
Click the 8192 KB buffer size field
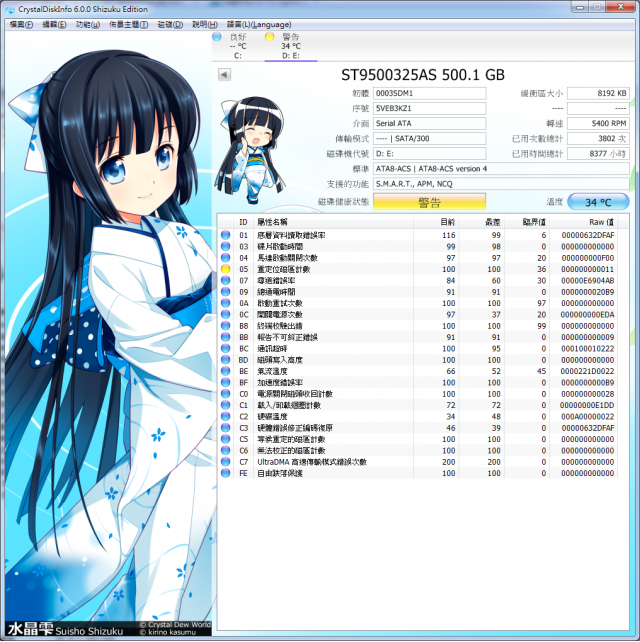click(598, 93)
